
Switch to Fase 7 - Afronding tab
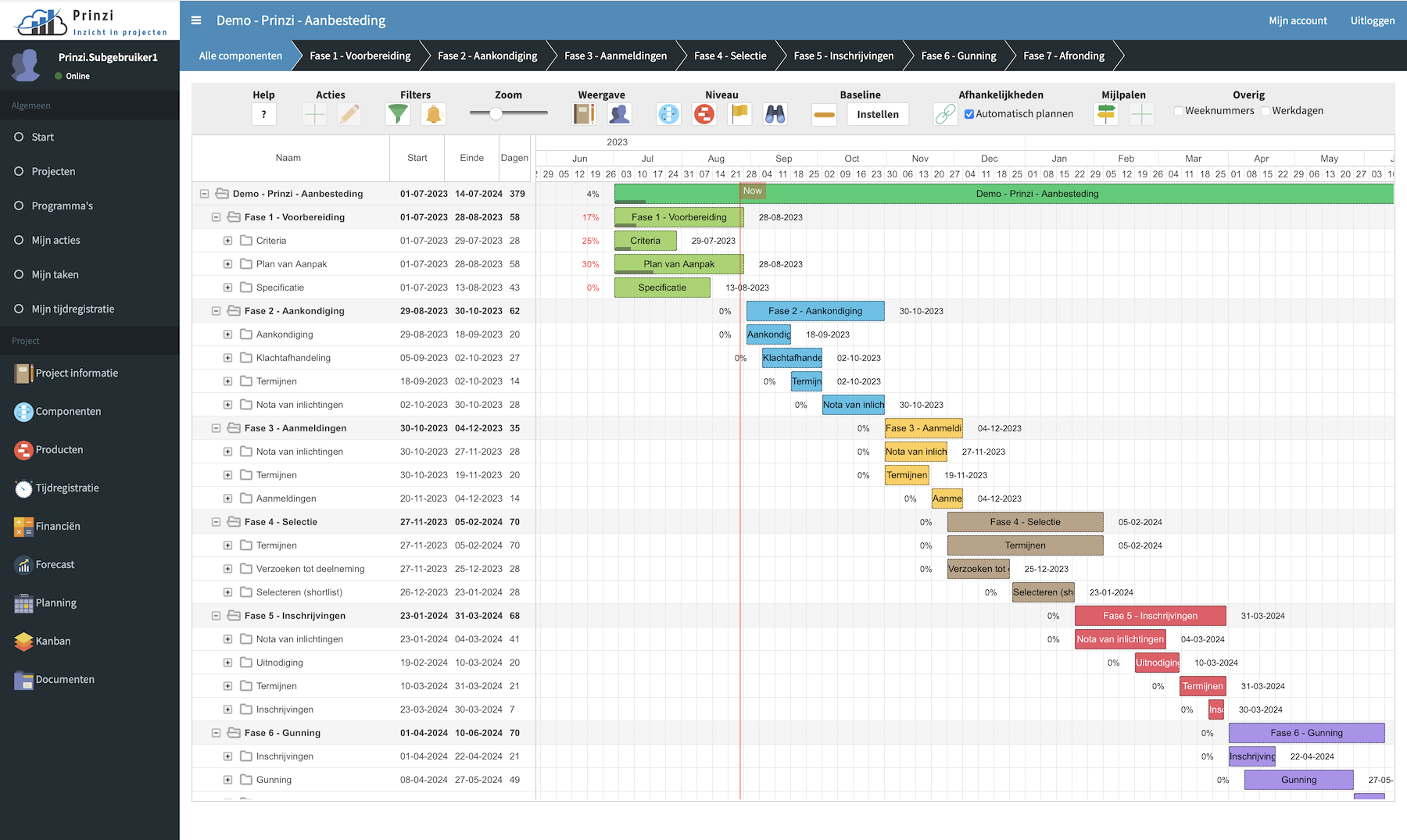[1065, 55]
